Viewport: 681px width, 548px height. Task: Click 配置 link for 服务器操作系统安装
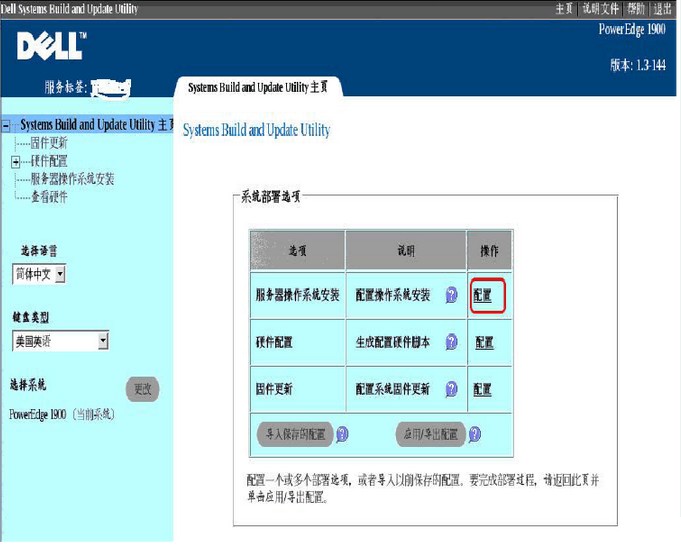482,296
